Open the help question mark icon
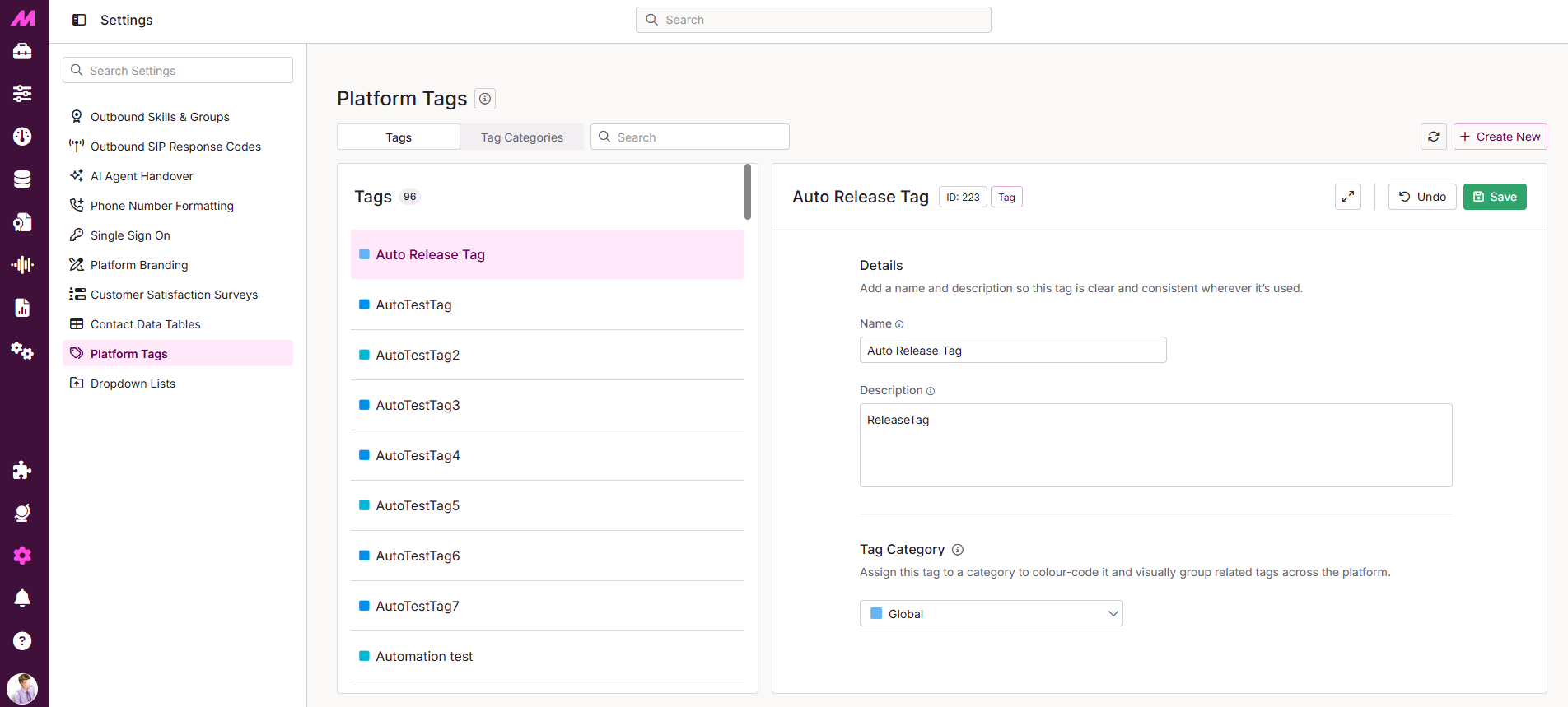Viewport: 1568px width, 707px height. click(22, 641)
